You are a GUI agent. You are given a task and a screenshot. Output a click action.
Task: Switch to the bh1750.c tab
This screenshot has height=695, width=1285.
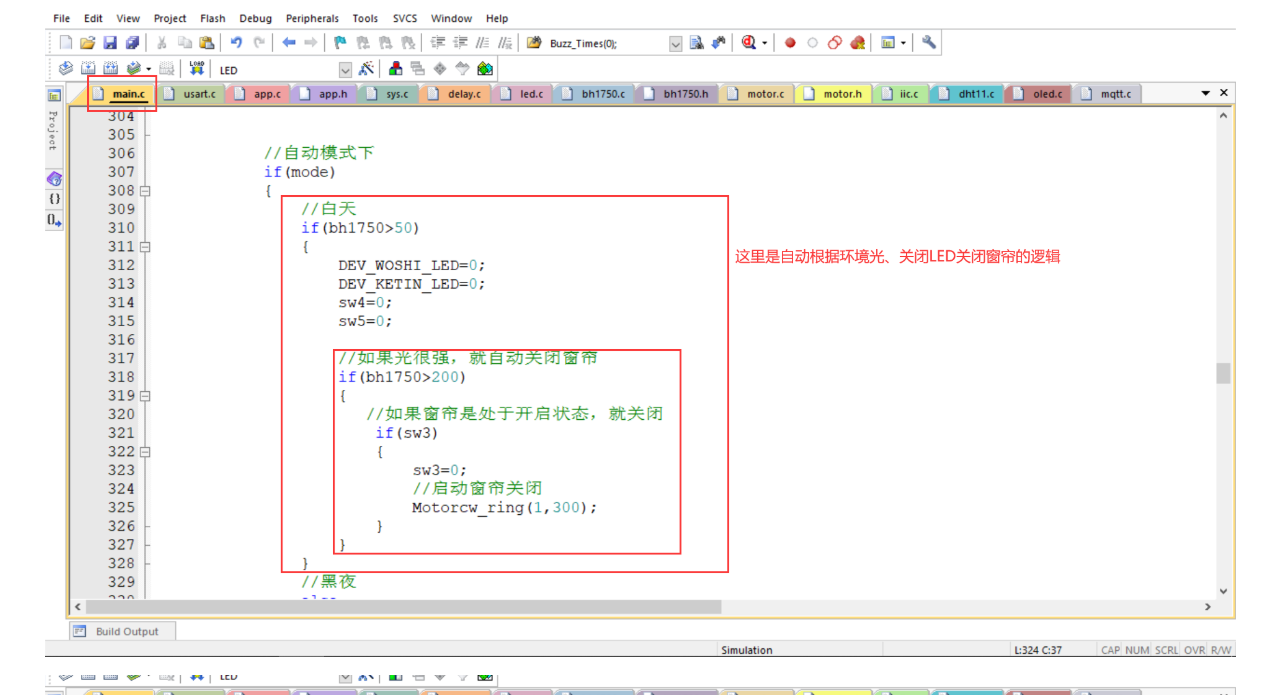tap(594, 94)
